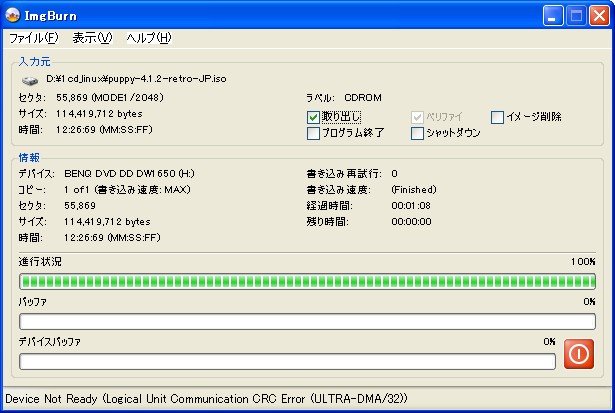Uncheck the 取り出し (eject) checkbox
Image resolution: width=615 pixels, height=413 pixels.
tap(313, 117)
